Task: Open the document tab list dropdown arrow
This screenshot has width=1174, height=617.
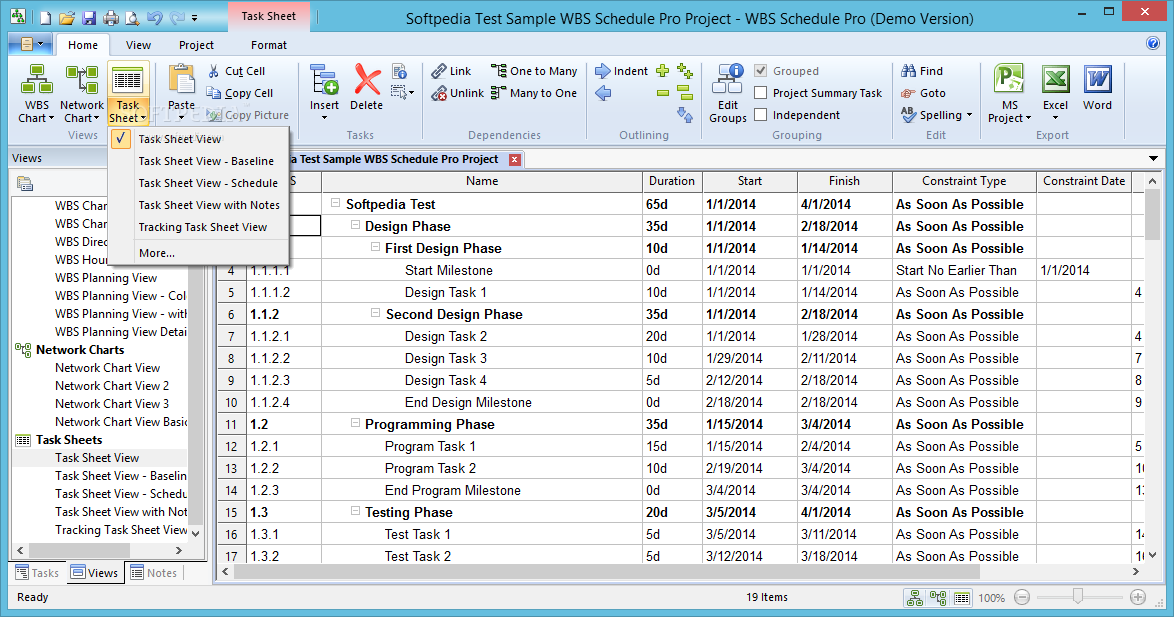Action: click(1153, 159)
